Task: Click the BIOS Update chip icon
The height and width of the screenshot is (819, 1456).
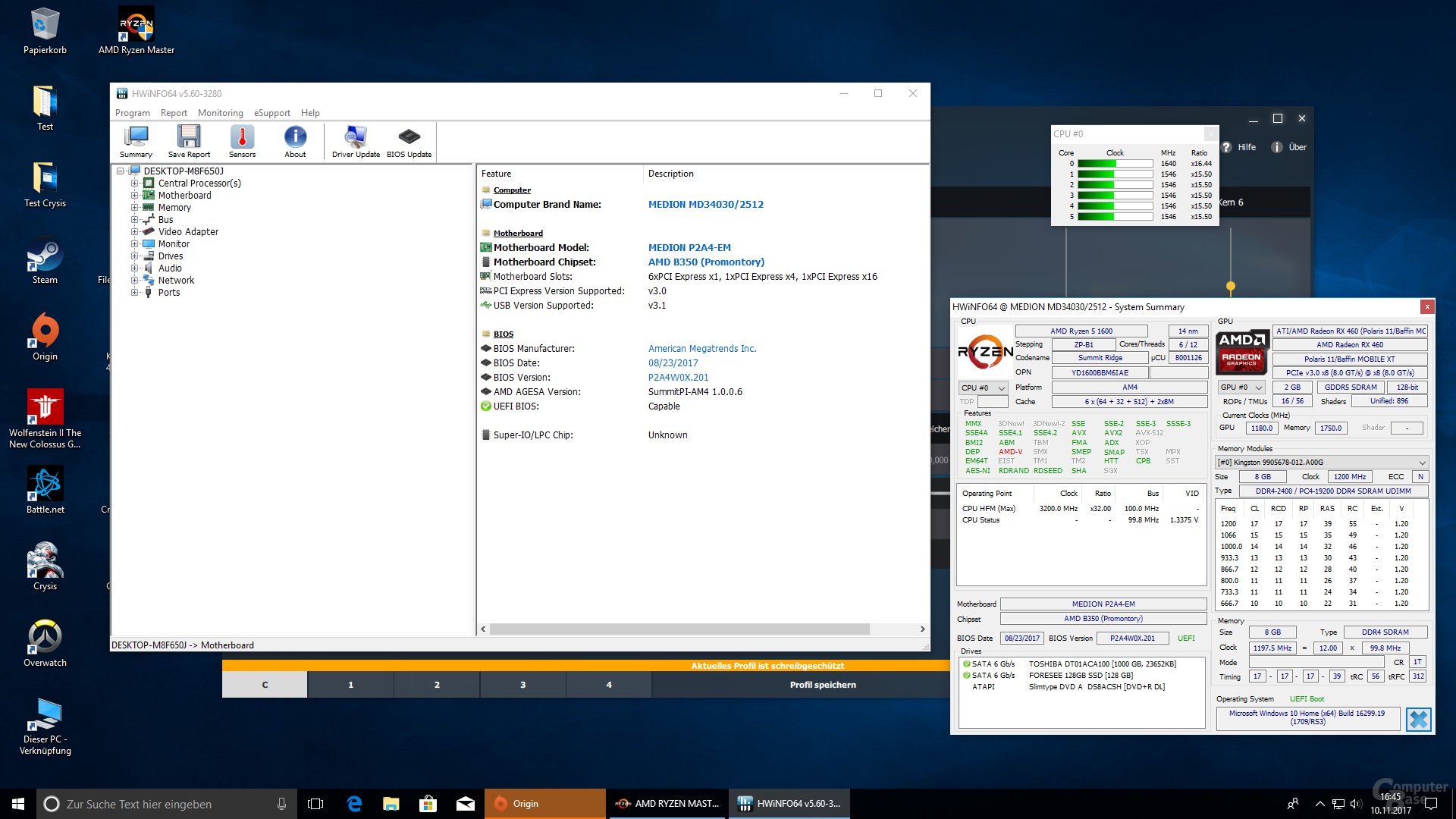Action: (409, 141)
